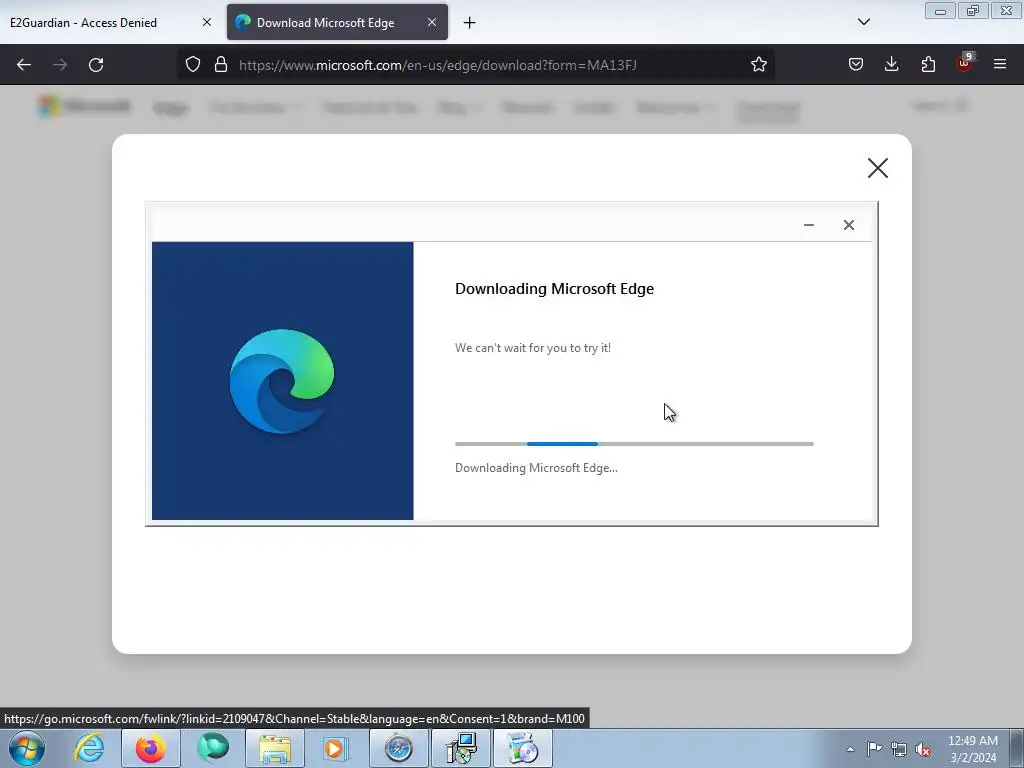The height and width of the screenshot is (768, 1024).
Task: Reload the current page
Action: (96, 65)
